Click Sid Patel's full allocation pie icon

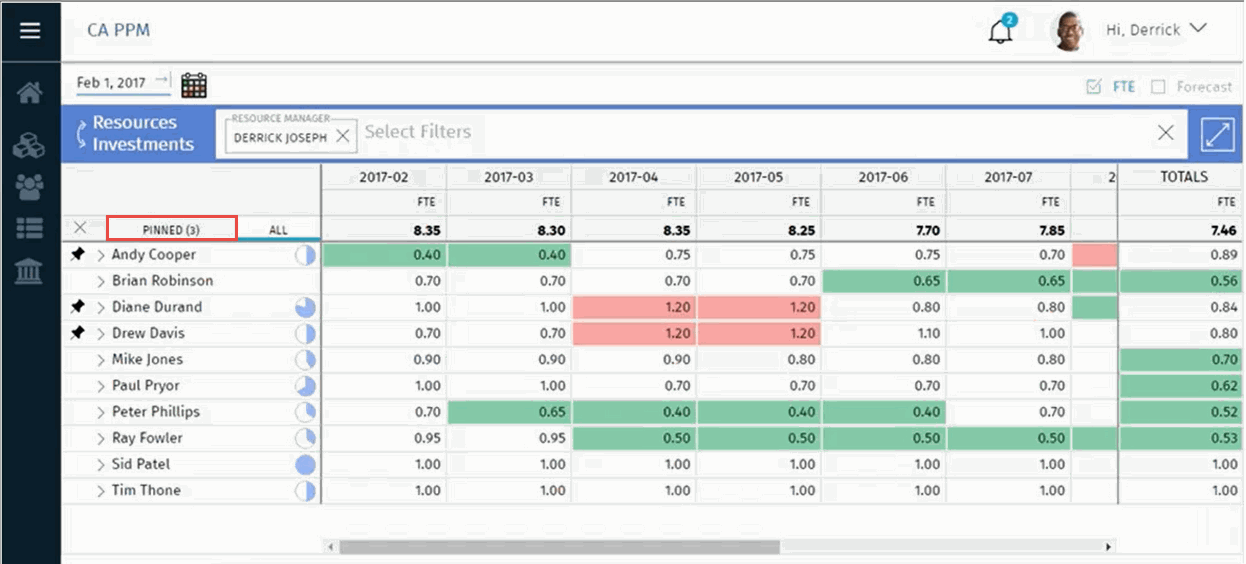(x=305, y=464)
